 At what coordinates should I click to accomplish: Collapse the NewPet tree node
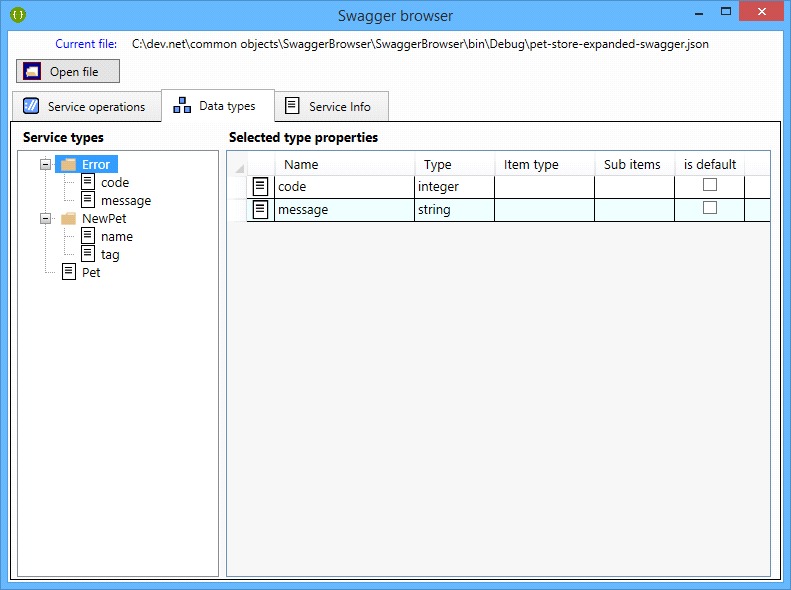coord(45,218)
